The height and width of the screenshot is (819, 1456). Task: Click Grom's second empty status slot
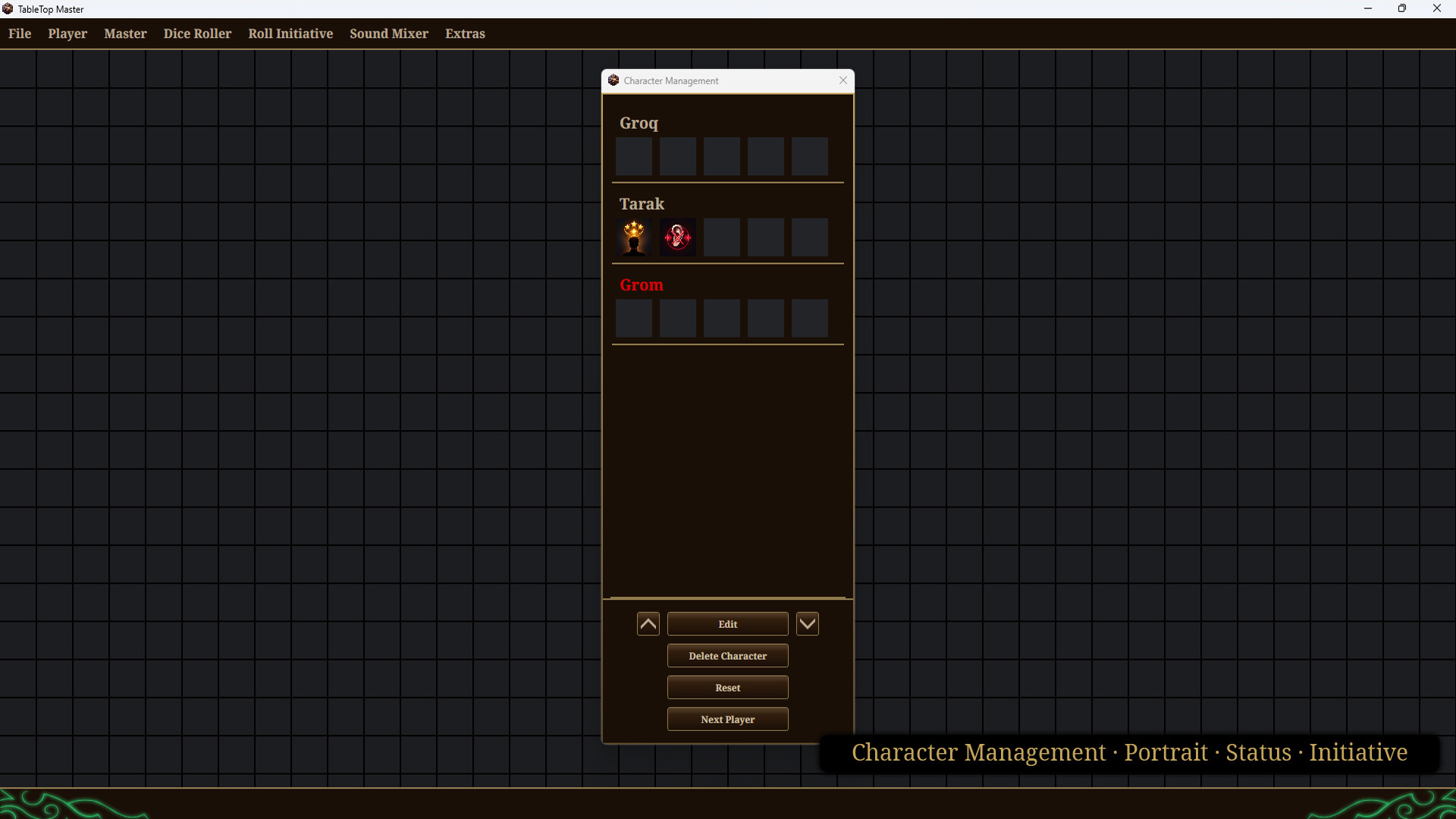click(678, 318)
